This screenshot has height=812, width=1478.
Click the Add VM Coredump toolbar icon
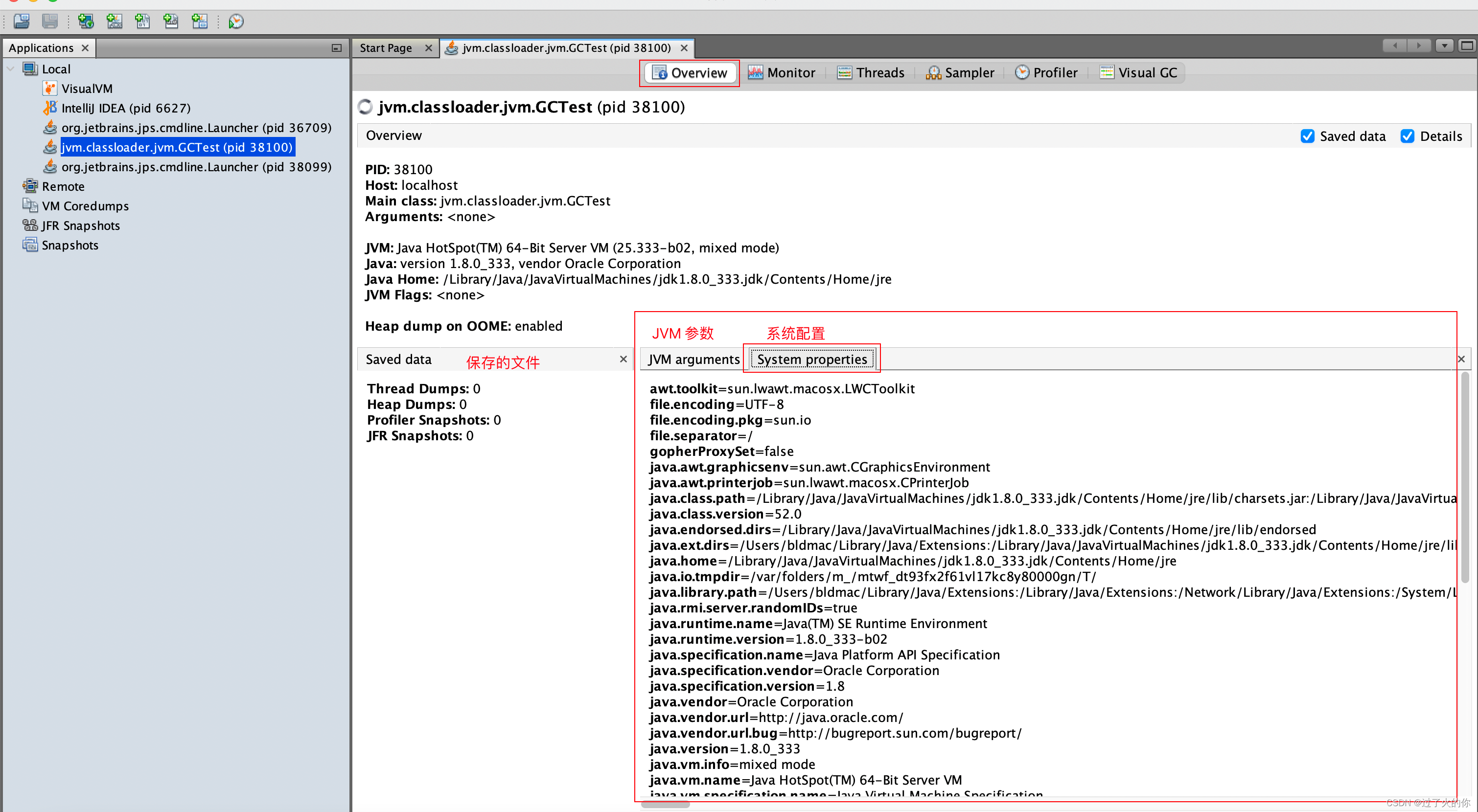point(142,21)
